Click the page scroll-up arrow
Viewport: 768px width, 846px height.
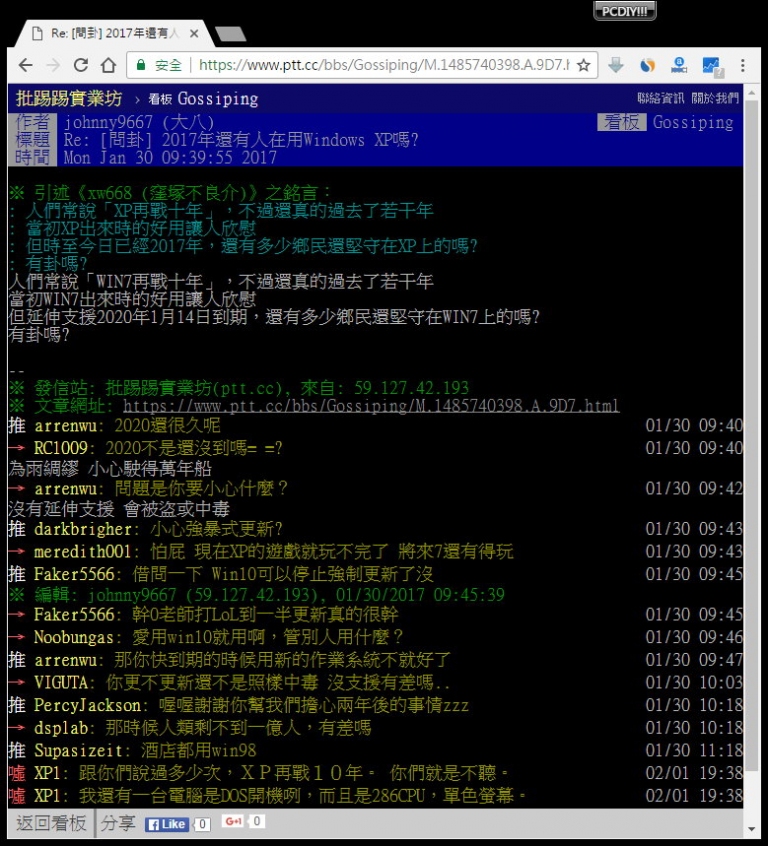[x=752, y=91]
